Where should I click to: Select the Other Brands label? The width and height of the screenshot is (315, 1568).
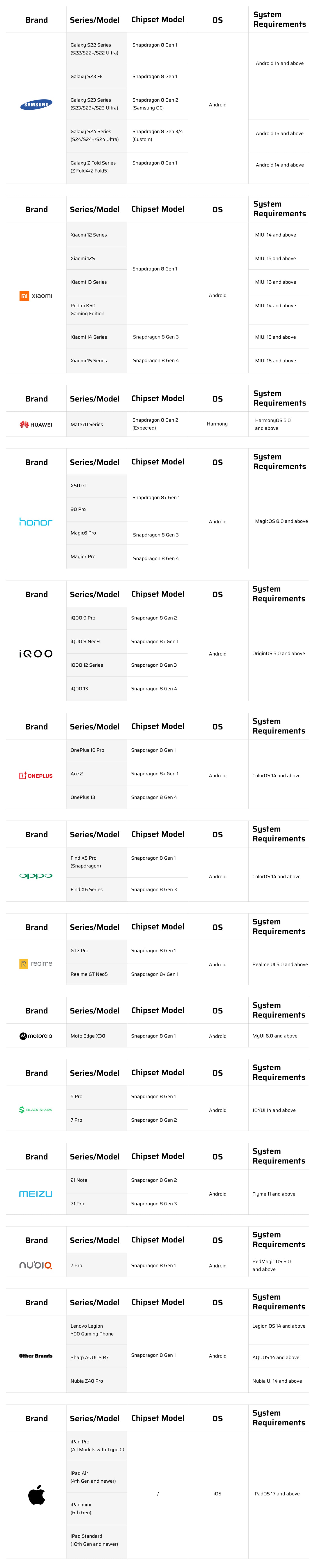pyautogui.click(x=36, y=1355)
